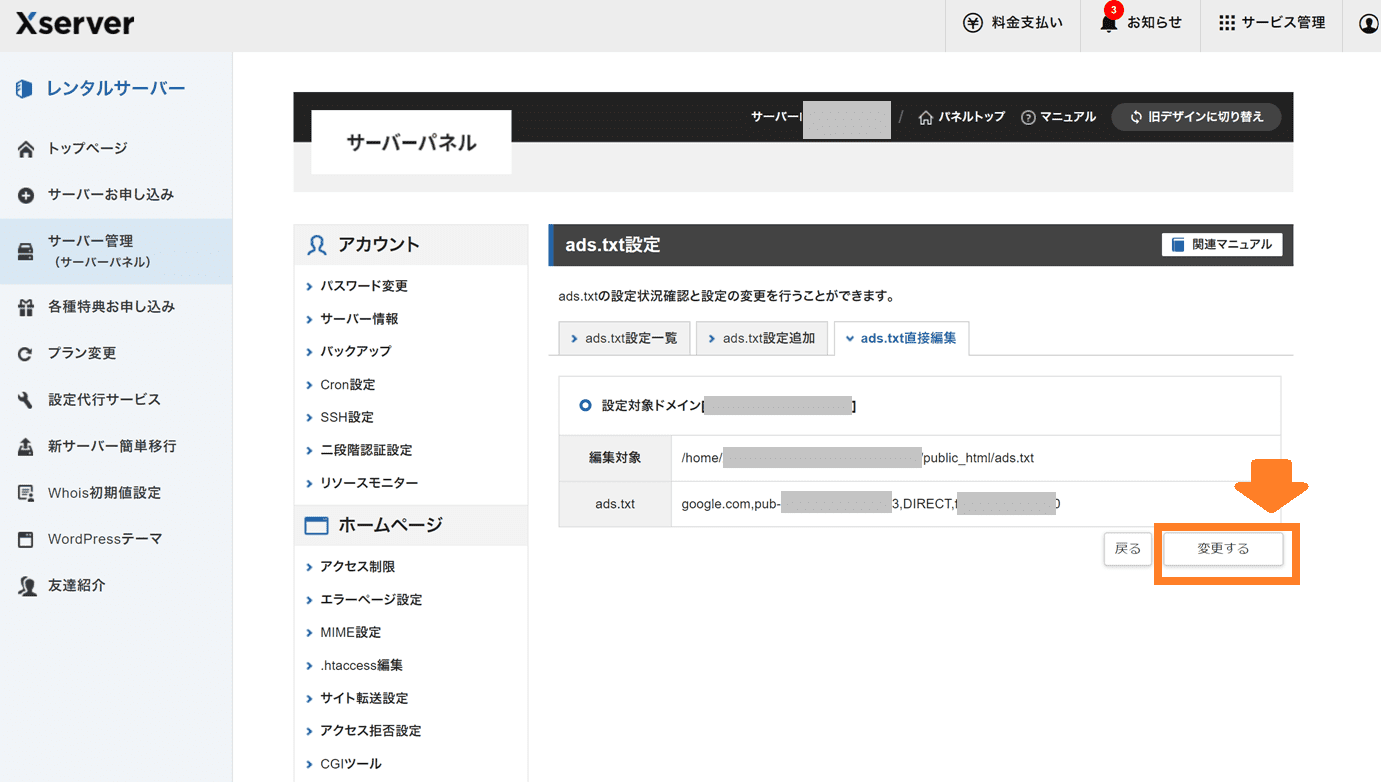Click the user account icon

1368,24
